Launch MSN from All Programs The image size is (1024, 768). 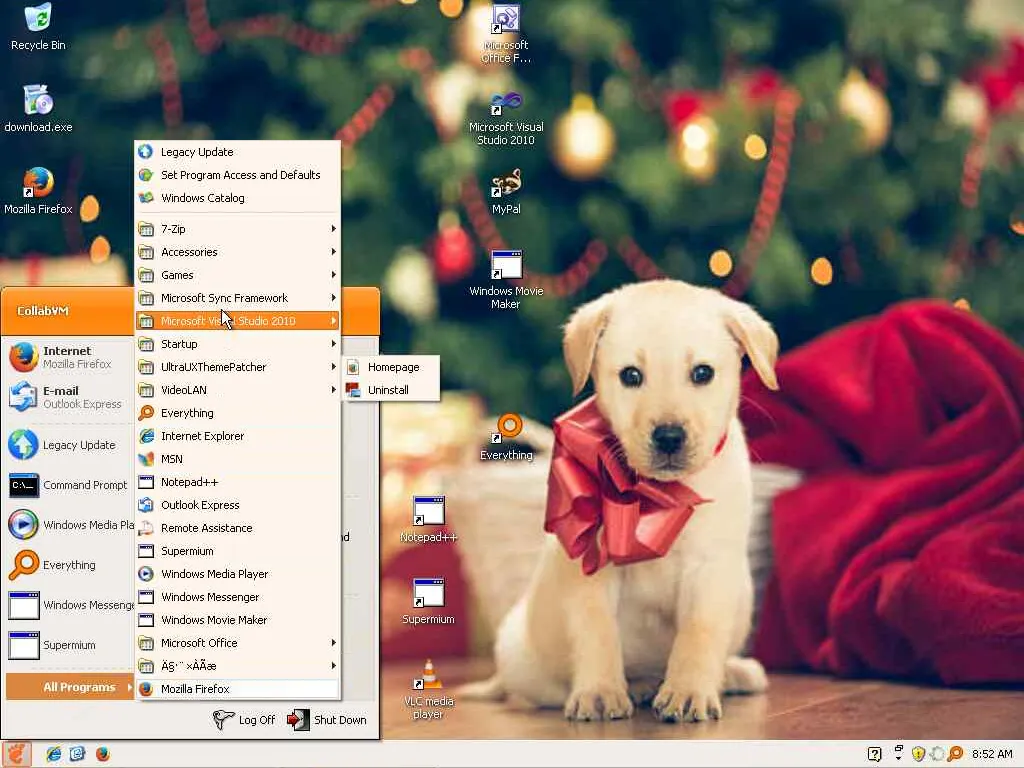(x=238, y=459)
